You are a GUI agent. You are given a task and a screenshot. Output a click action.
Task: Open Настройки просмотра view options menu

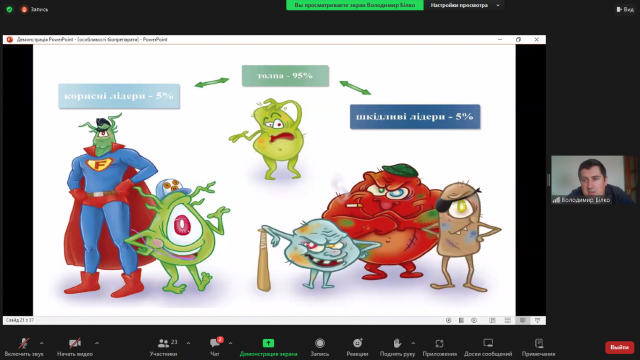[464, 5]
